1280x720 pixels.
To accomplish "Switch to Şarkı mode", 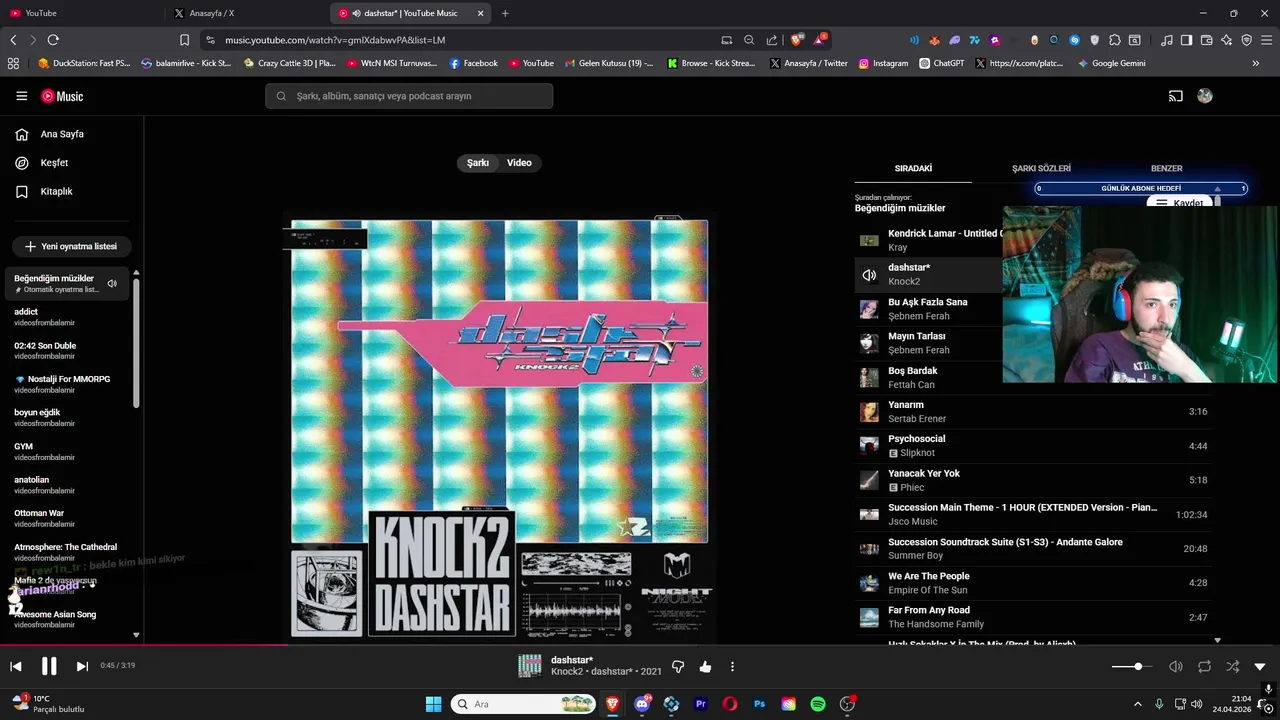I will click(478, 163).
